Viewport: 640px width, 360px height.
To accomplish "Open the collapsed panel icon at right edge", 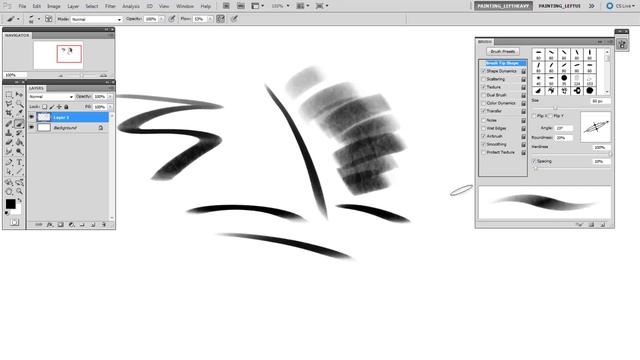I will click(x=622, y=44).
